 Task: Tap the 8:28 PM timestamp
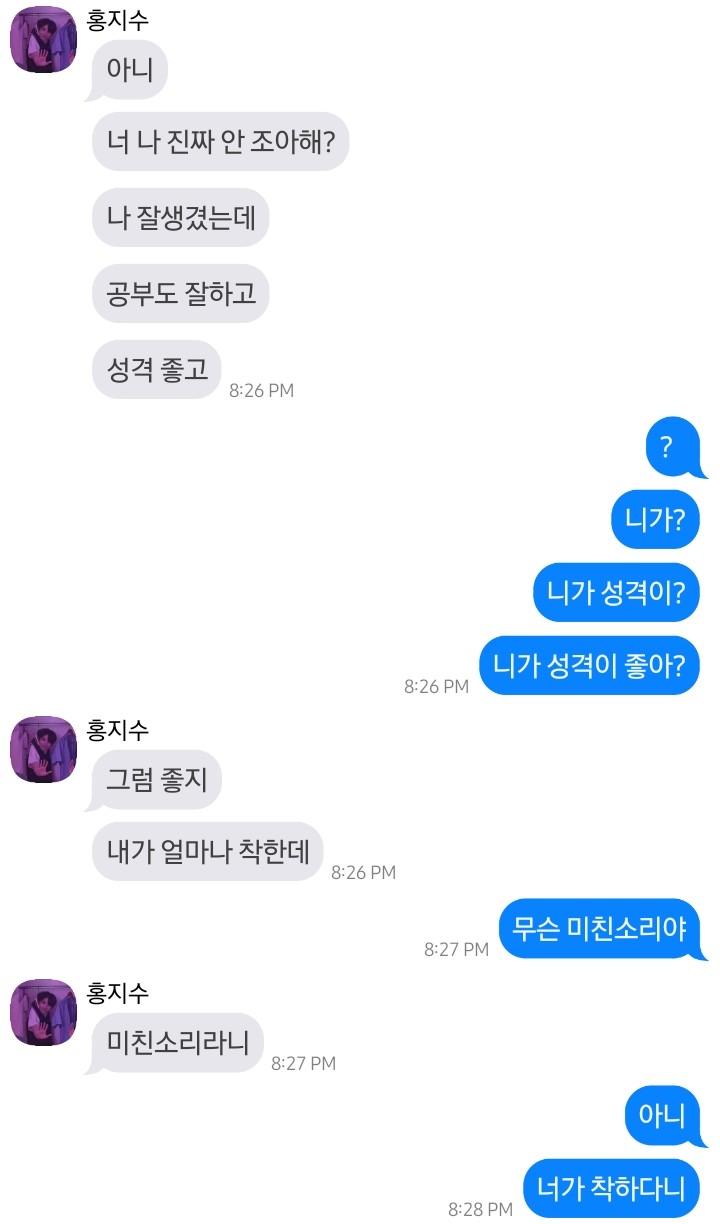480,1210
